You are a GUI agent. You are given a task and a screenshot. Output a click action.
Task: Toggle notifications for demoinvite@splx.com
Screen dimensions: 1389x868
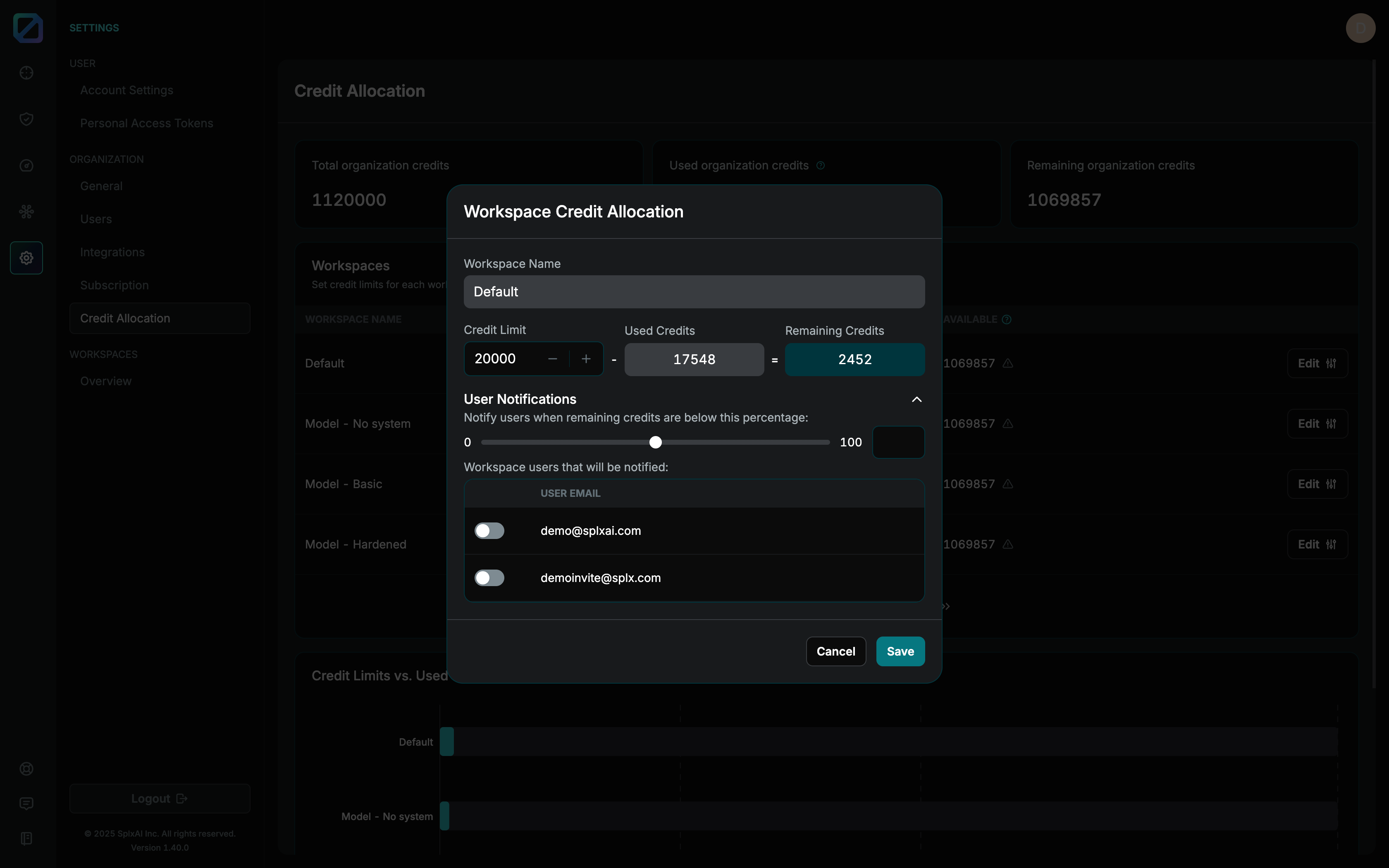click(489, 577)
